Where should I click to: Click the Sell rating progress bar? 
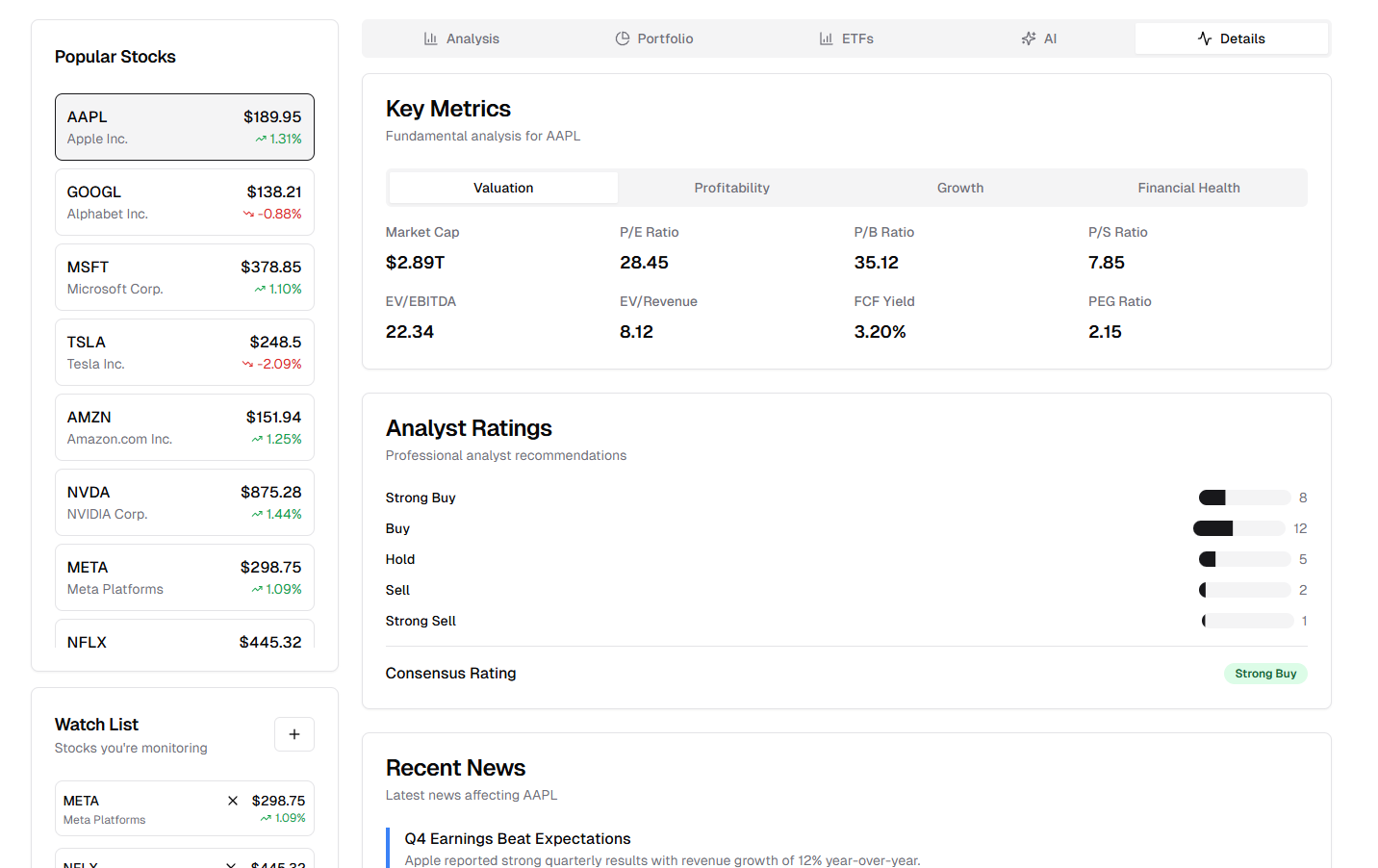click(x=1245, y=590)
